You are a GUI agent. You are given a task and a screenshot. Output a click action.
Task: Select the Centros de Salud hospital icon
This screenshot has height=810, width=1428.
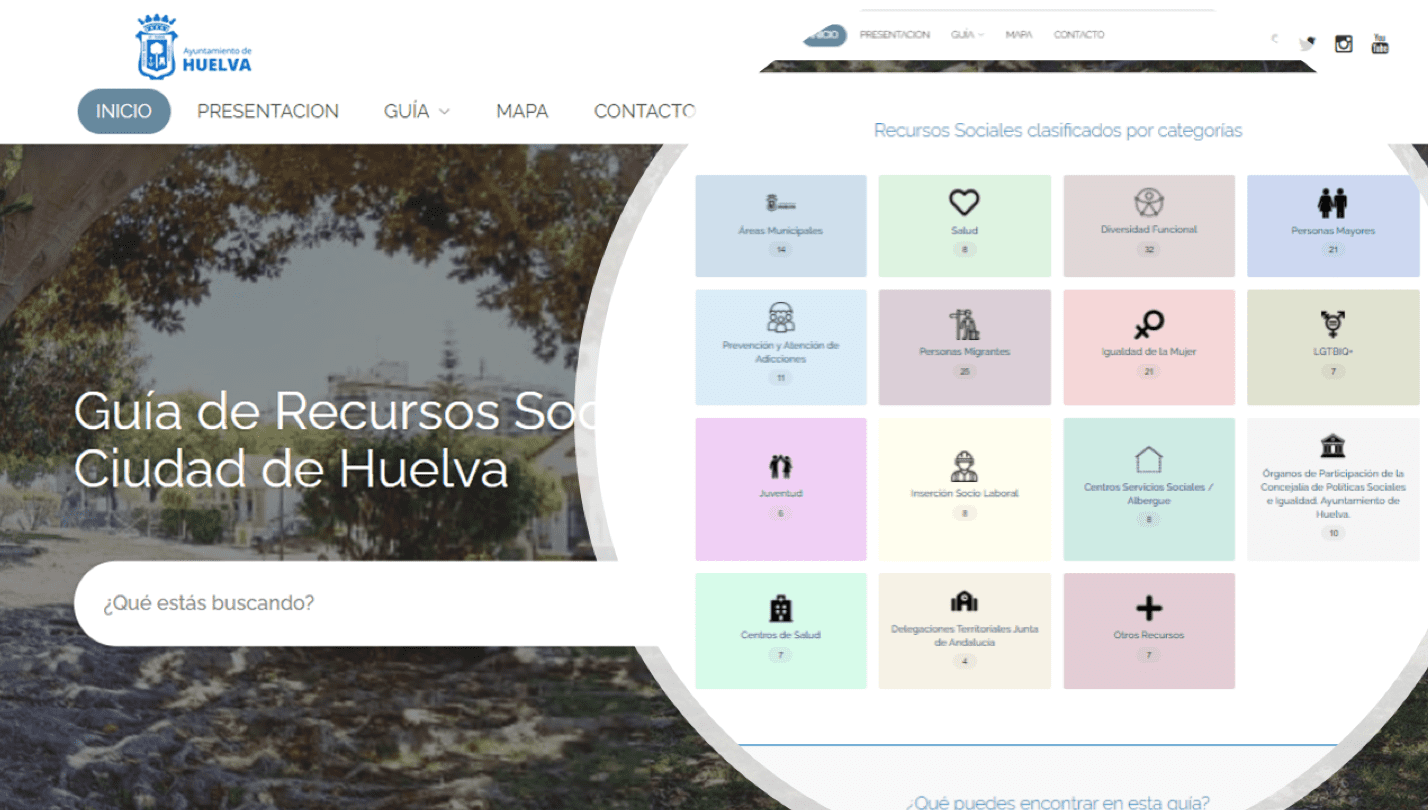781,608
